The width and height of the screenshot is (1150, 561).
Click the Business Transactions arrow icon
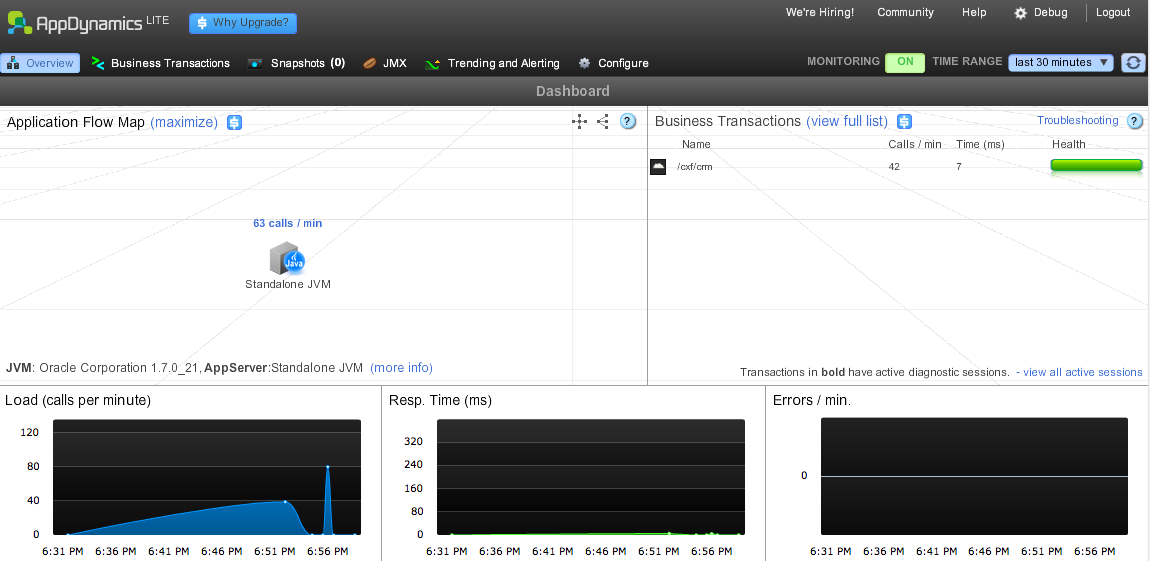click(98, 63)
